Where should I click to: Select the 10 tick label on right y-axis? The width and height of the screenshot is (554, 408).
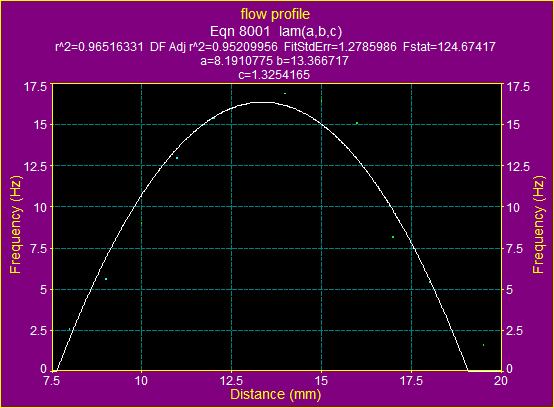point(513,207)
